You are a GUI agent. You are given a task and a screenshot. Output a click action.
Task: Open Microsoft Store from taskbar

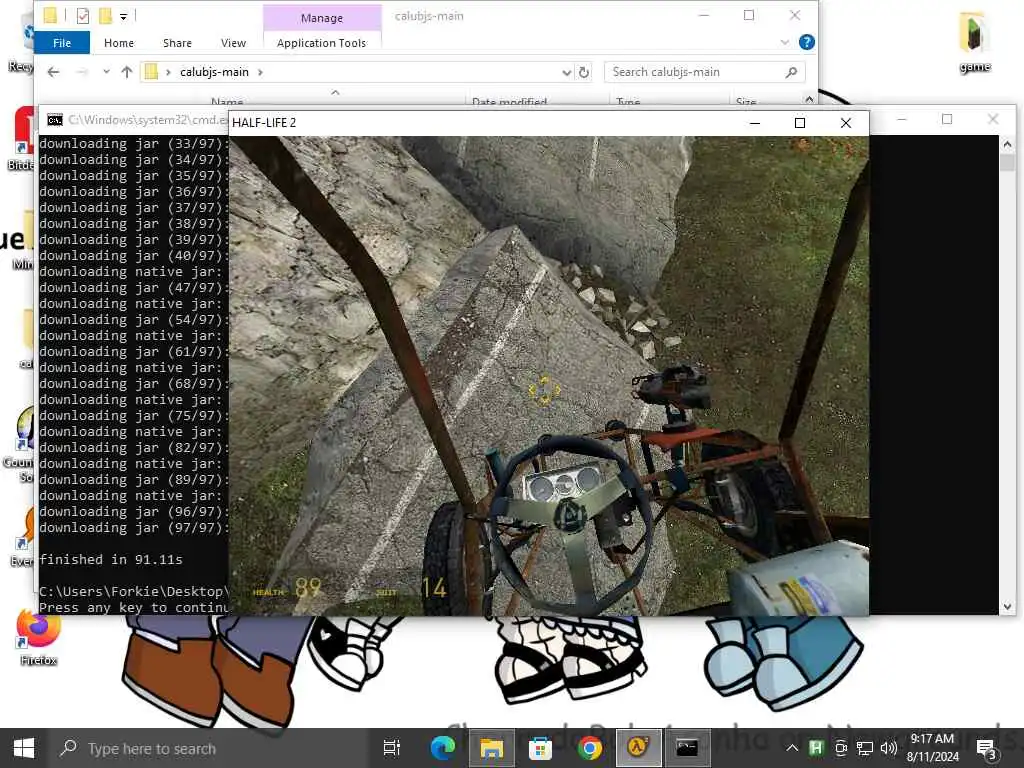[x=540, y=748]
